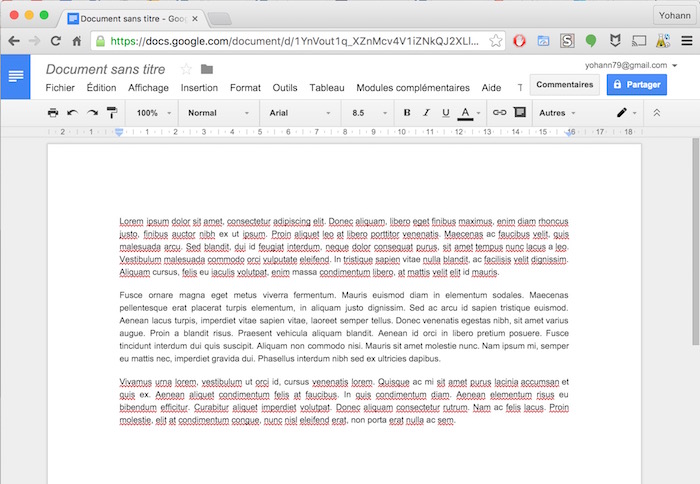Open the Docs home menu icon
Screen dimensions: 700x484
(16, 77)
